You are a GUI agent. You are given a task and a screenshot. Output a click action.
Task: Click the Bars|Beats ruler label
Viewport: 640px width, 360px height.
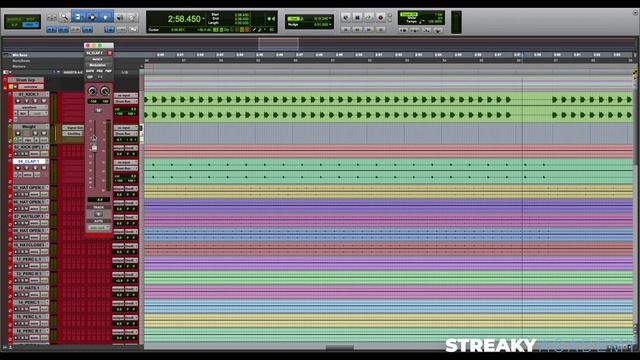21,61
